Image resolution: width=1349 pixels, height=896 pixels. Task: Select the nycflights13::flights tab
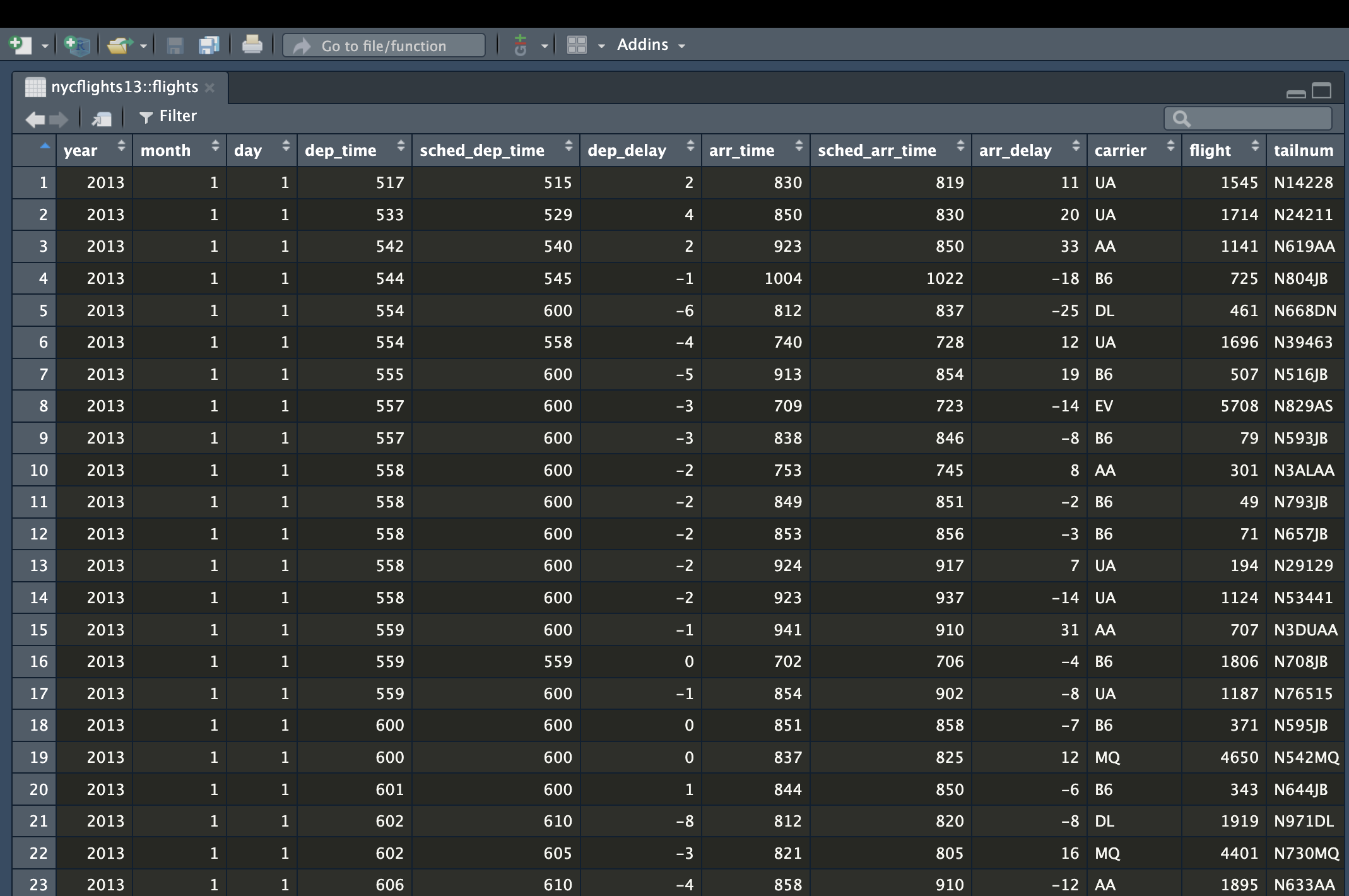pos(124,87)
